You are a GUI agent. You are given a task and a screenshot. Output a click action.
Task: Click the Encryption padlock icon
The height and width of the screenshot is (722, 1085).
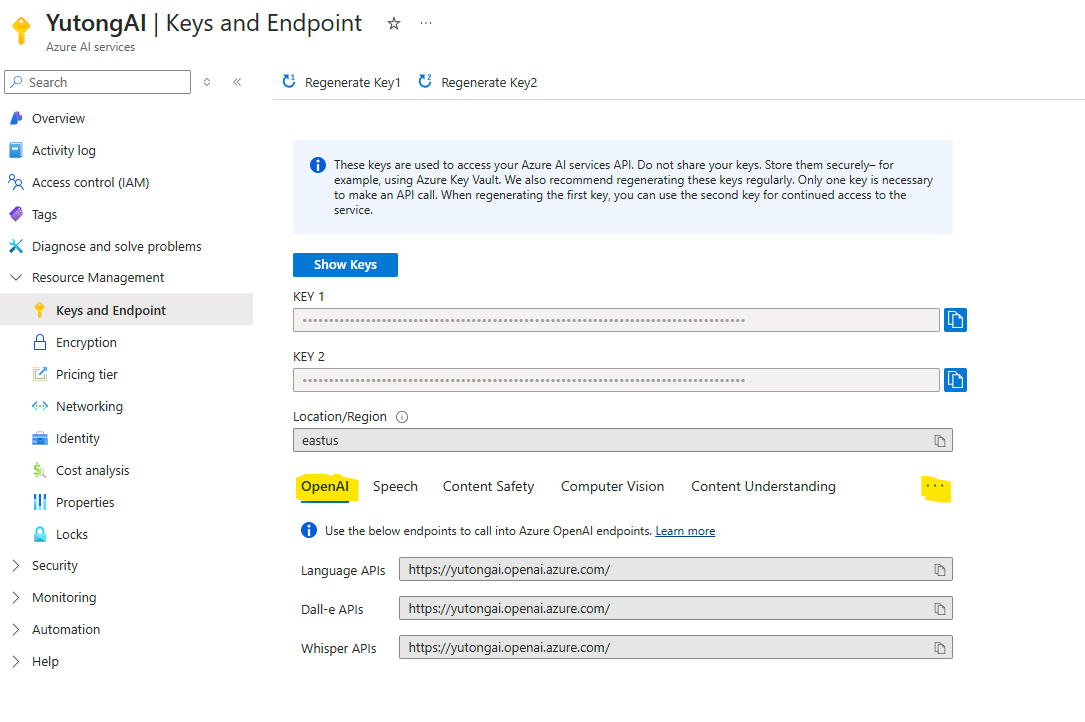coord(40,342)
